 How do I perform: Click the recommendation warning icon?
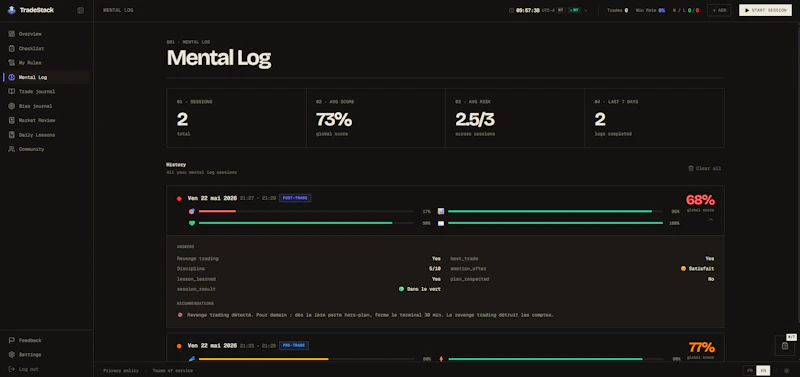(180, 315)
